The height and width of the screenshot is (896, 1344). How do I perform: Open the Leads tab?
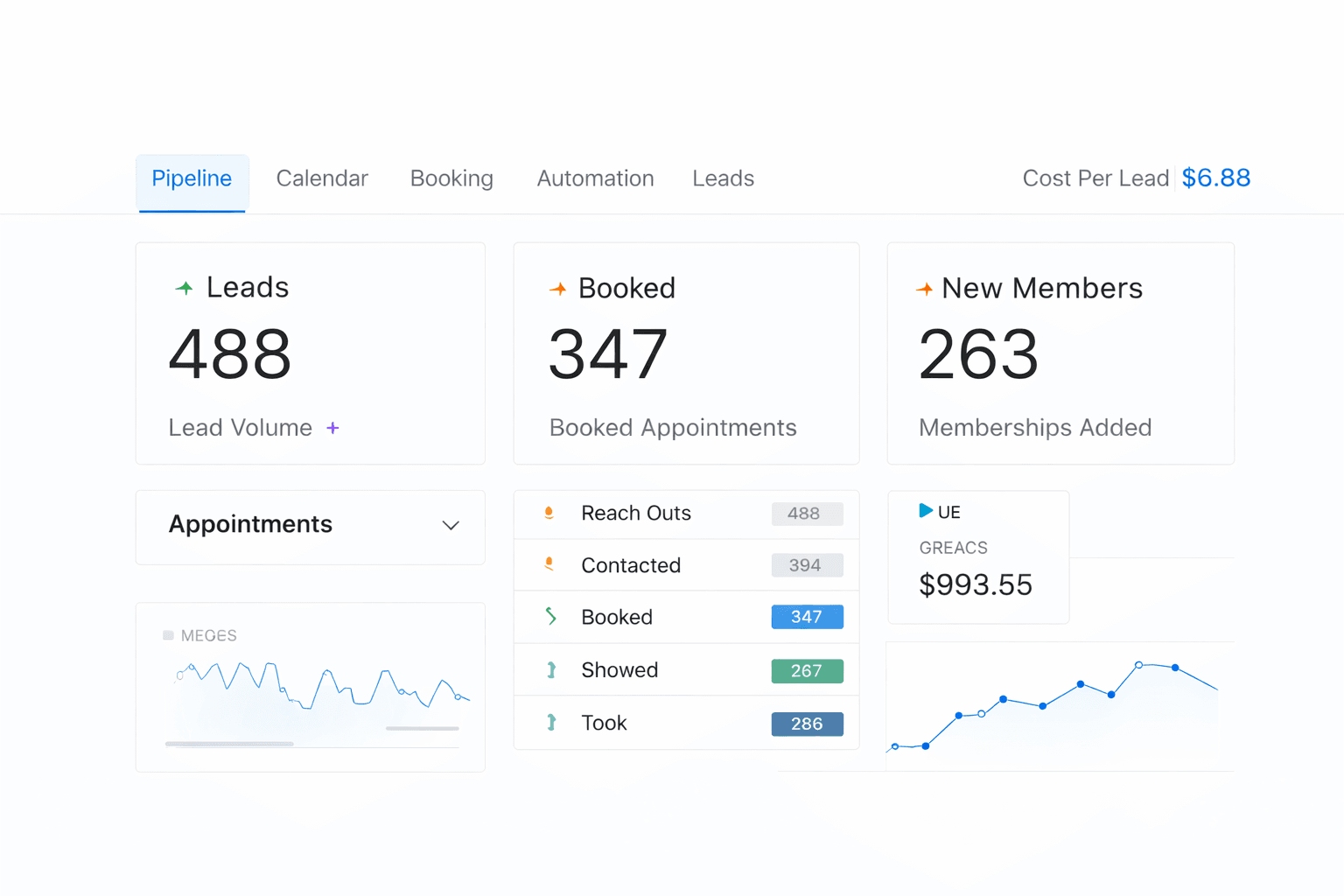[x=723, y=178]
